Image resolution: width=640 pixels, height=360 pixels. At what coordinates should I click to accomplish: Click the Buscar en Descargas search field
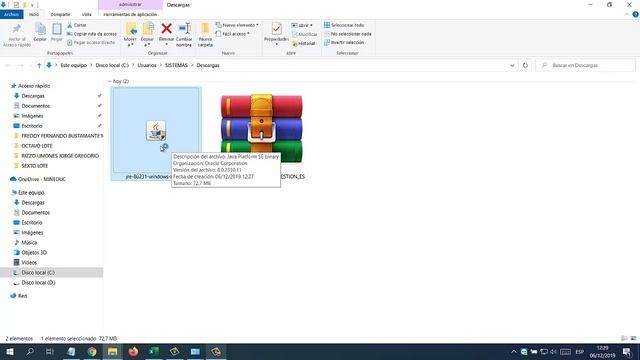[x=586, y=65]
